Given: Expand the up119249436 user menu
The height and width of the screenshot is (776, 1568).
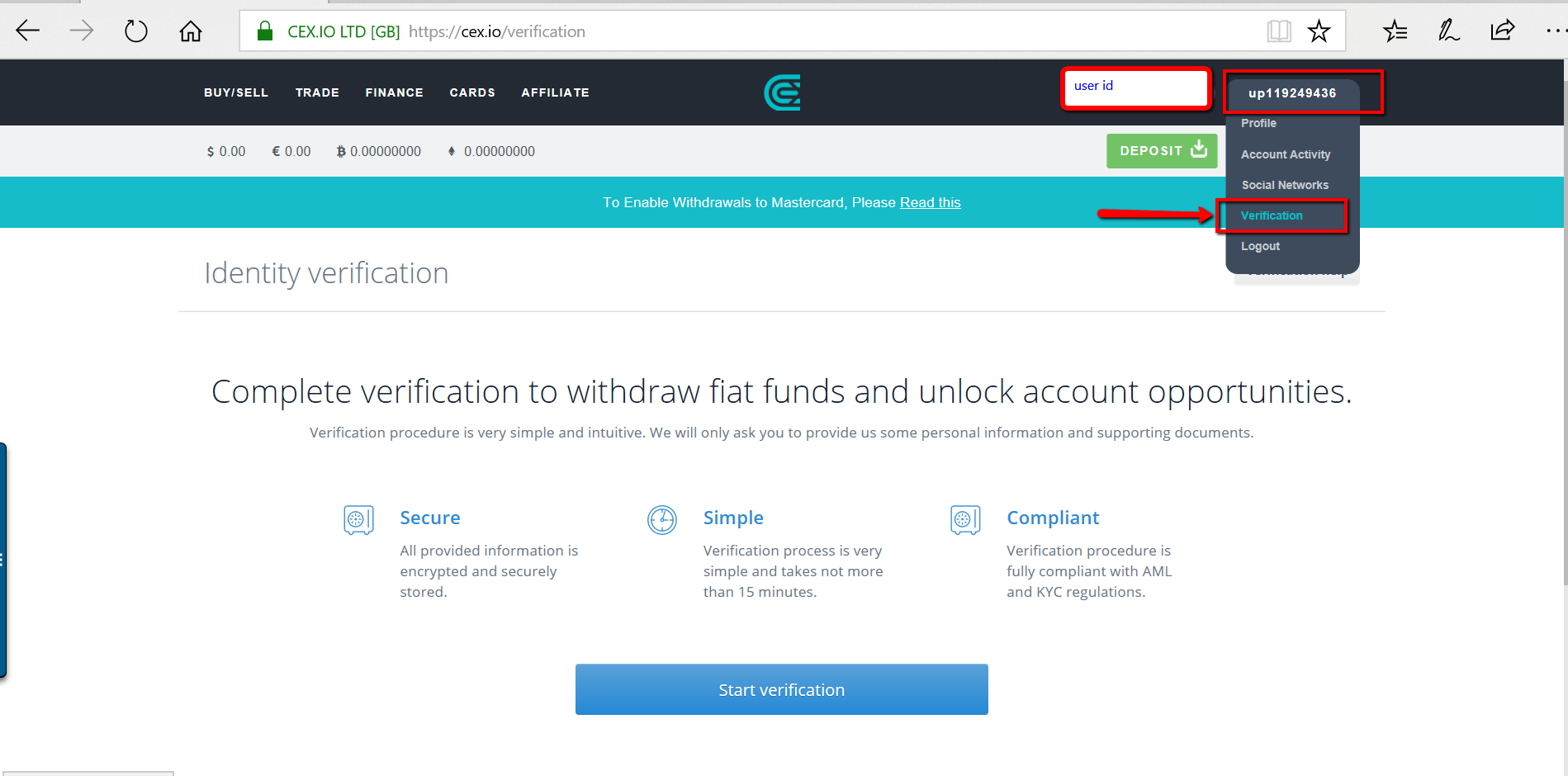Looking at the screenshot, I should [x=1292, y=93].
